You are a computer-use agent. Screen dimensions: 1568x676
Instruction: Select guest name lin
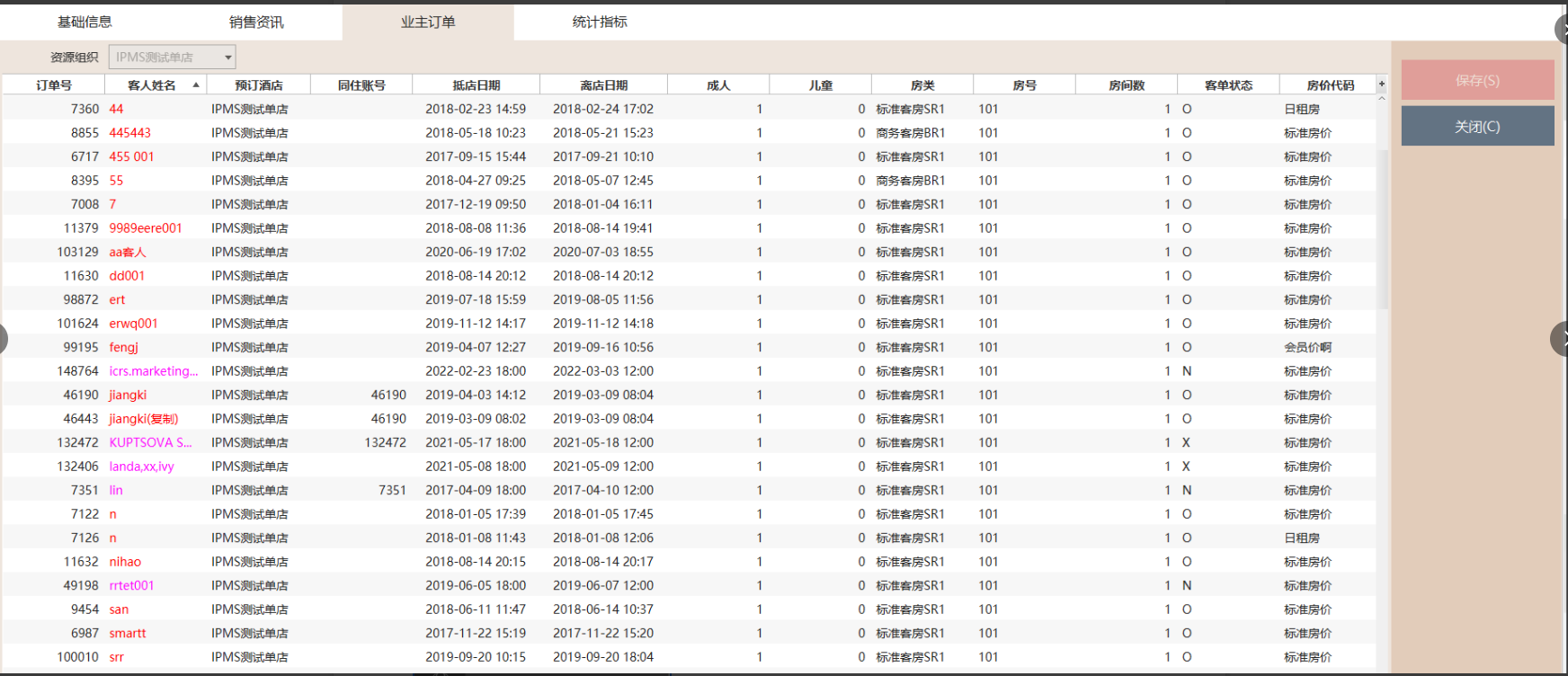pos(116,490)
